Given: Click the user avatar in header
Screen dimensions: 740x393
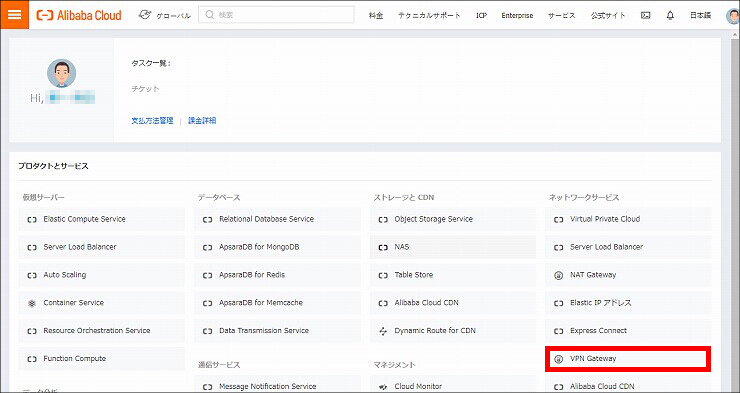Looking at the screenshot, I should (x=733, y=15).
